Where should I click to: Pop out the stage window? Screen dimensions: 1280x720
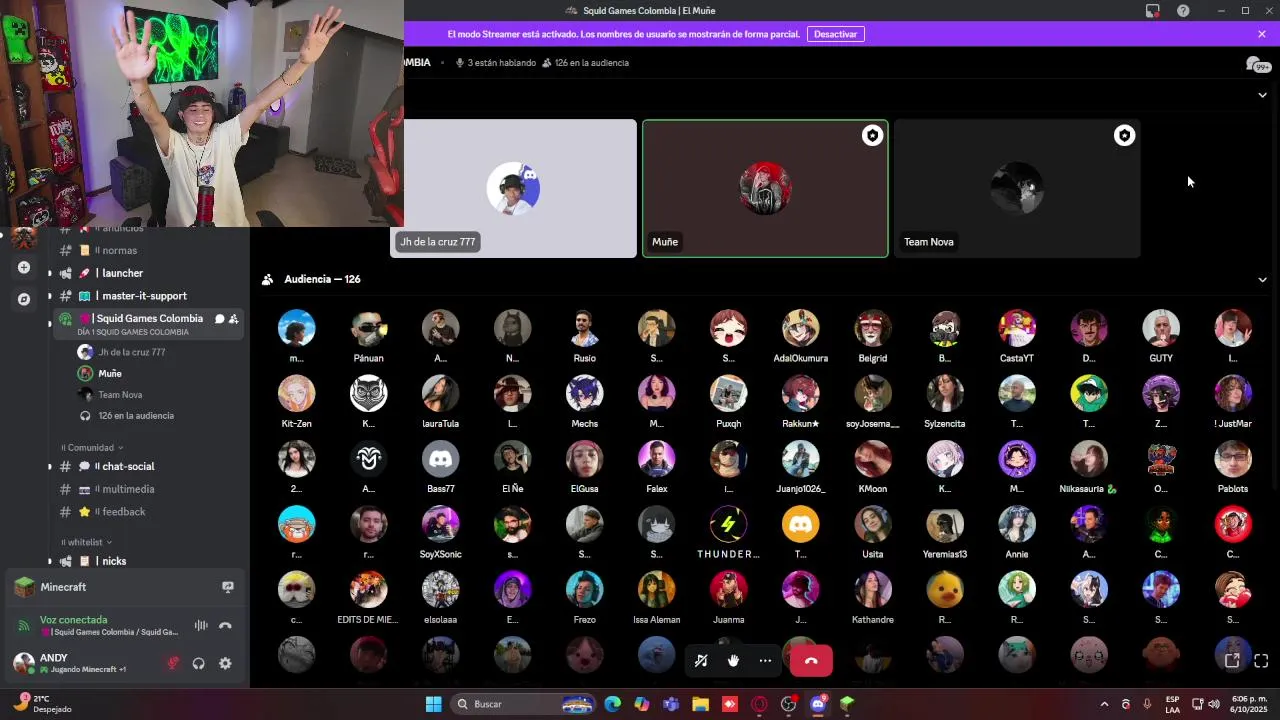[x=1232, y=661]
